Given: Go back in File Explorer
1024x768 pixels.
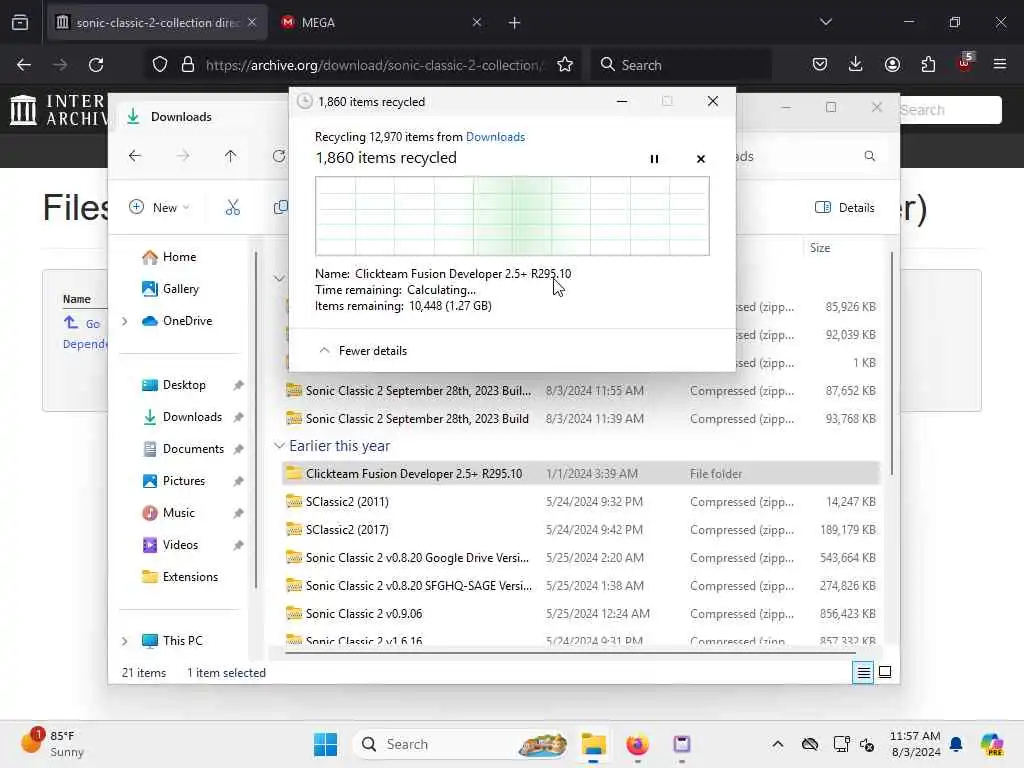Looking at the screenshot, I should [135, 155].
